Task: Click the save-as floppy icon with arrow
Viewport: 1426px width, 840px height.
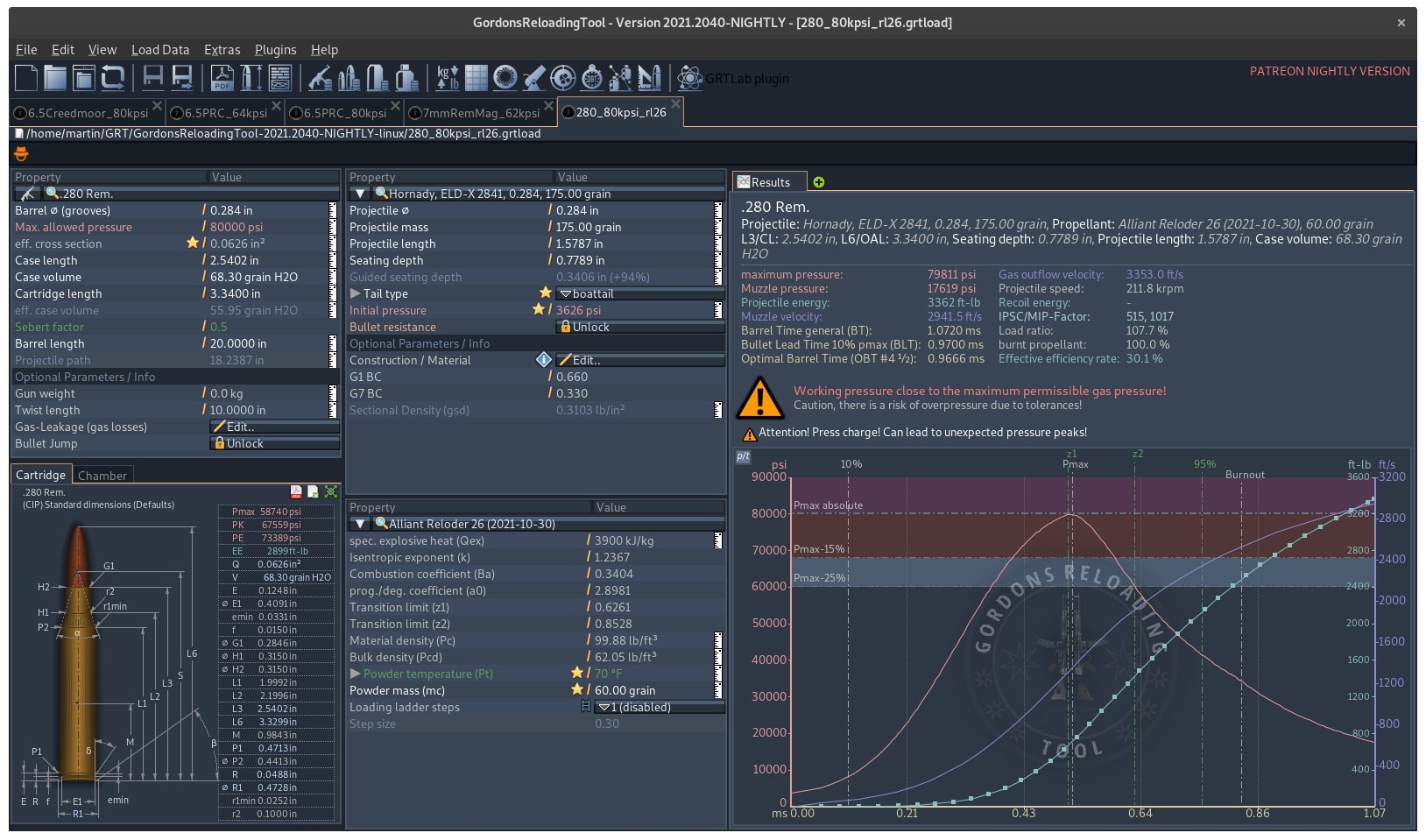Action: [x=182, y=78]
